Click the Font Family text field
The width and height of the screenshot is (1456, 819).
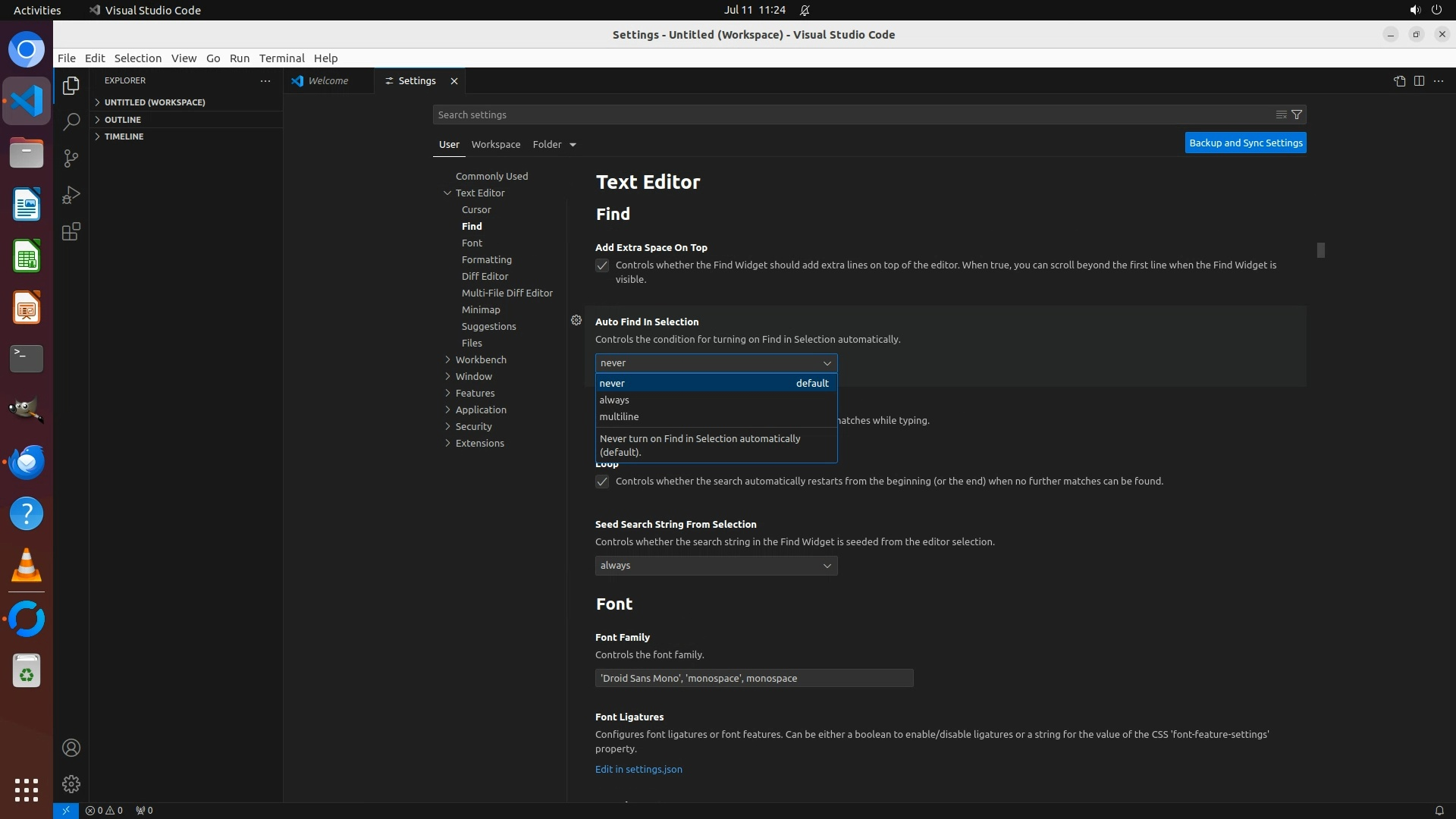[x=754, y=678]
